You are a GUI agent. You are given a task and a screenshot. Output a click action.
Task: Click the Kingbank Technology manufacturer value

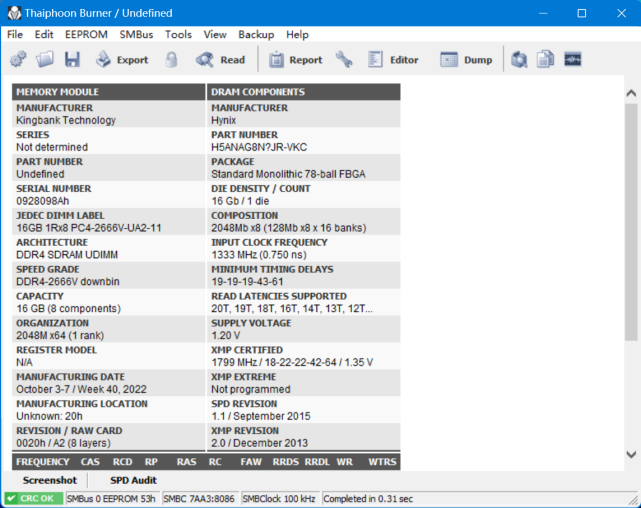[x=66, y=120]
